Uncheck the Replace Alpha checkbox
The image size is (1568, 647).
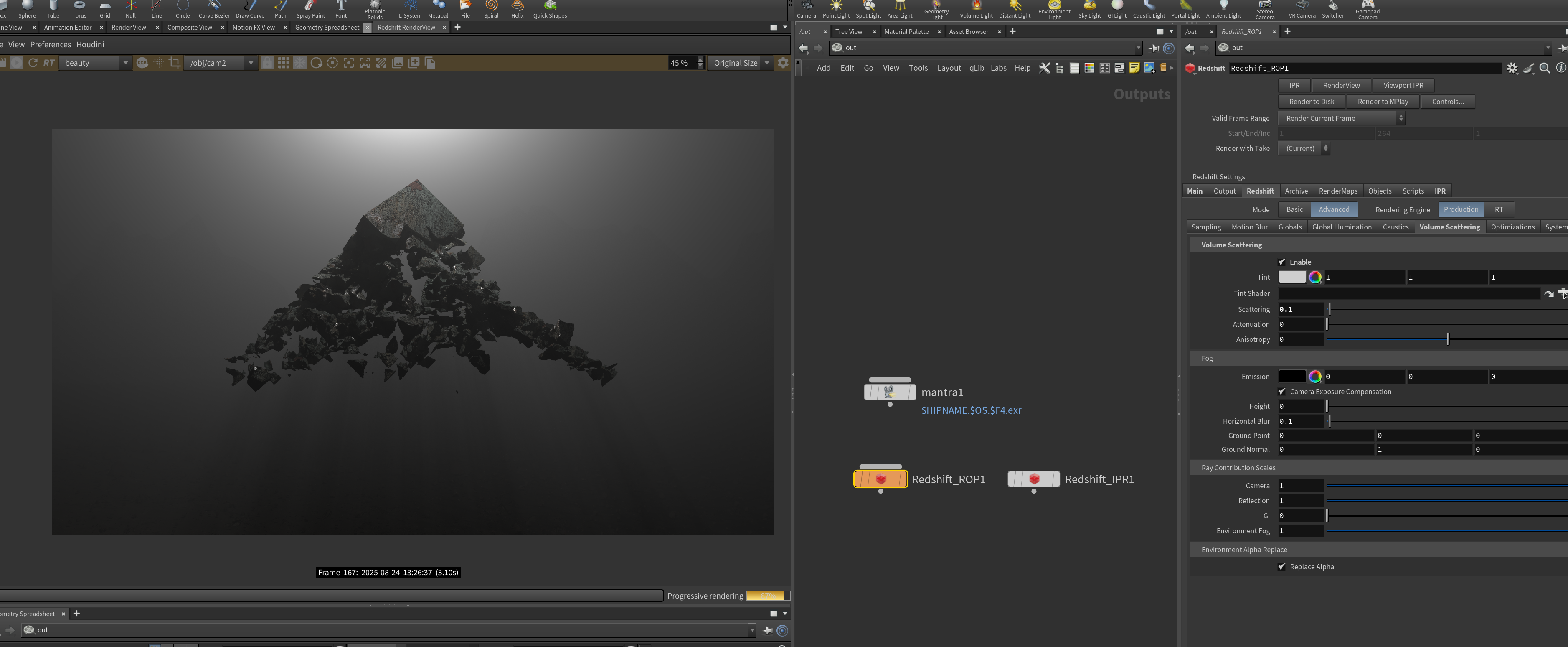pyautogui.click(x=1282, y=567)
